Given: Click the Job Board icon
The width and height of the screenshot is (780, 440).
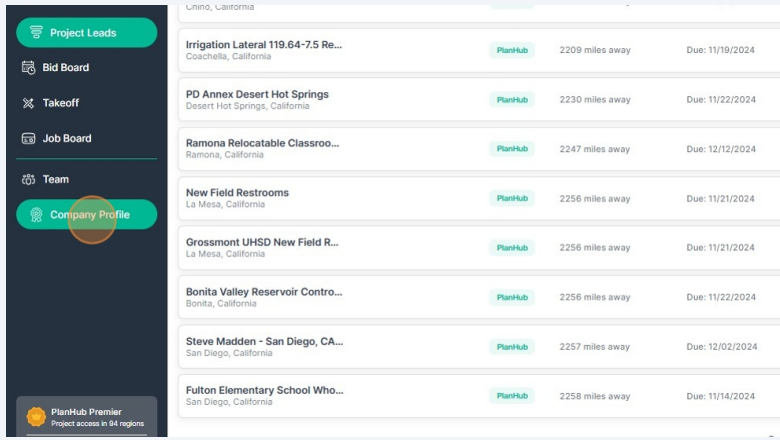Looking at the screenshot, I should point(28,138).
